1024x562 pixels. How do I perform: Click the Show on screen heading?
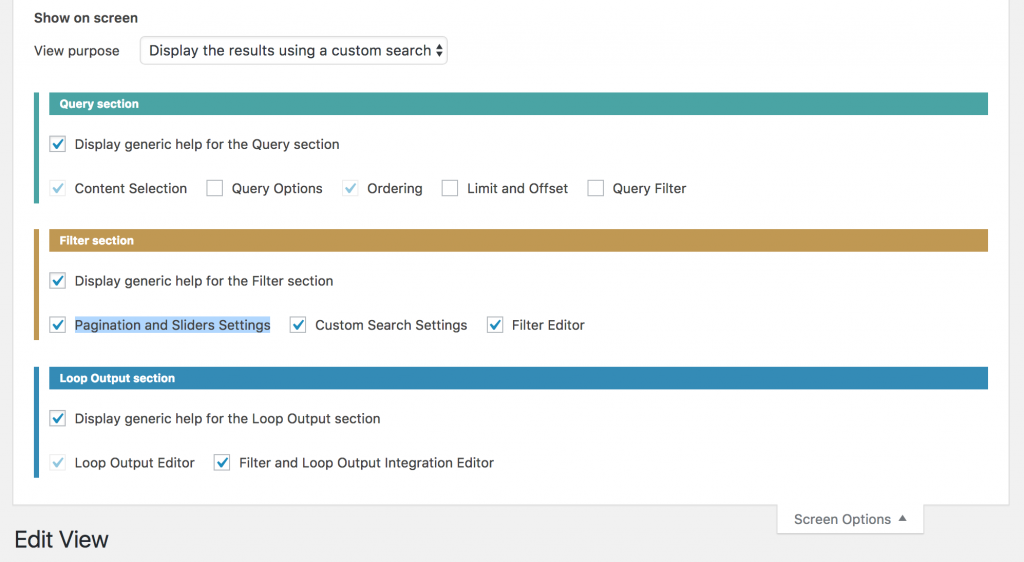point(86,18)
